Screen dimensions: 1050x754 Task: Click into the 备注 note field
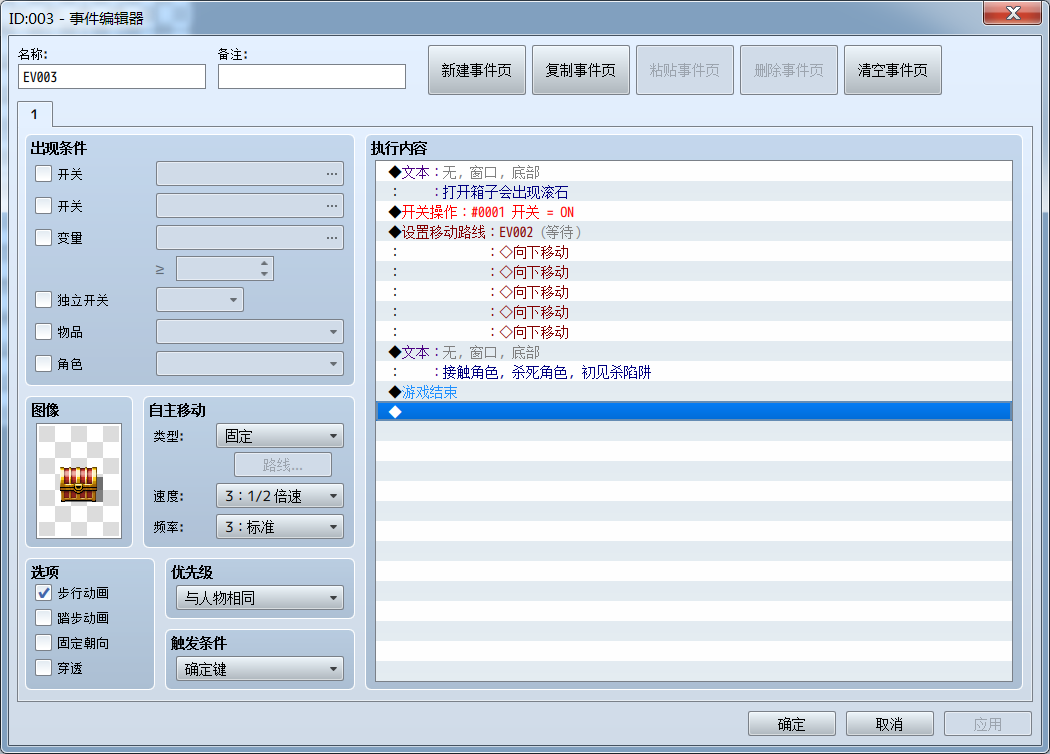coord(312,76)
